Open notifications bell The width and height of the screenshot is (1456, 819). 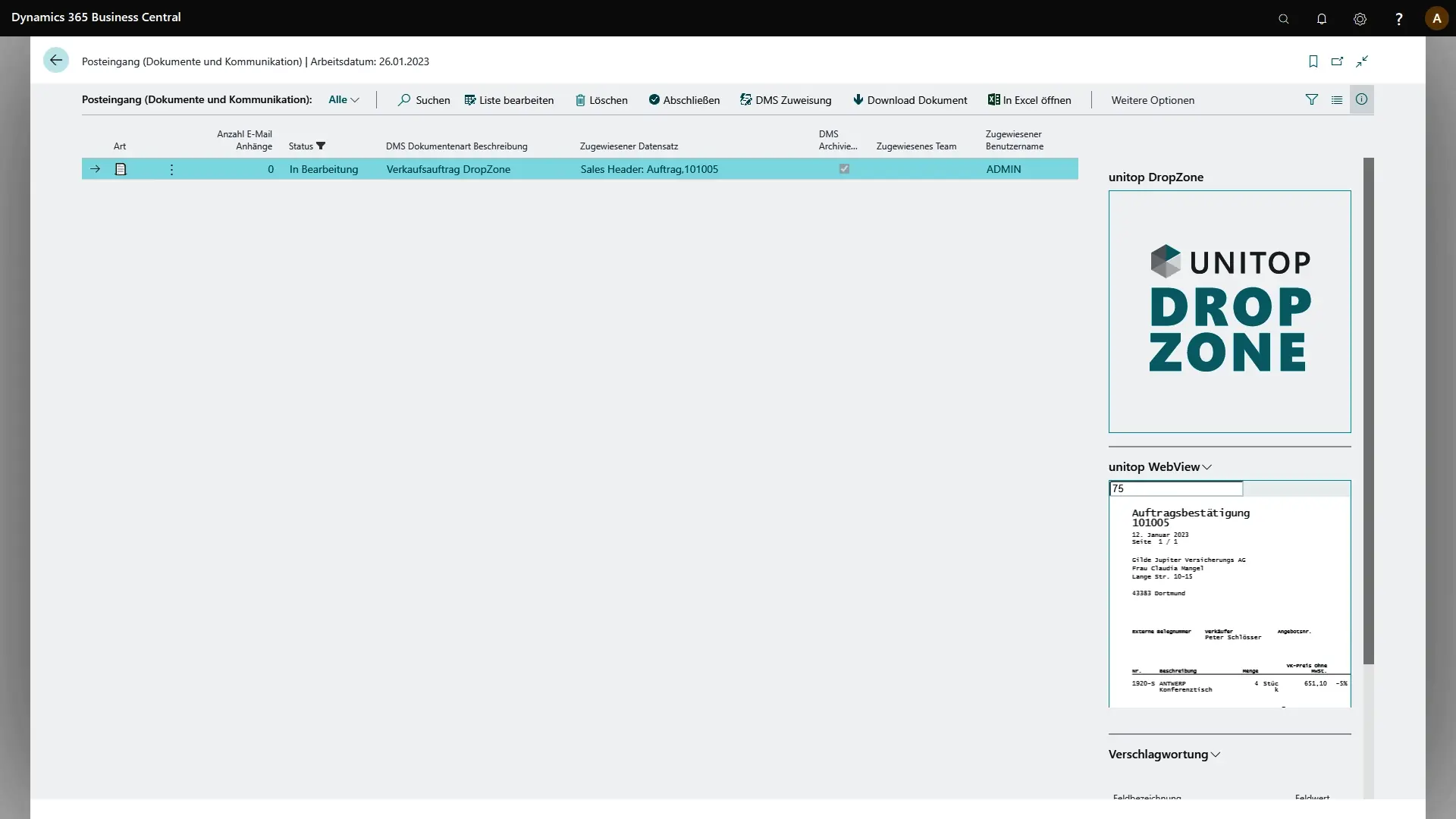coord(1322,19)
